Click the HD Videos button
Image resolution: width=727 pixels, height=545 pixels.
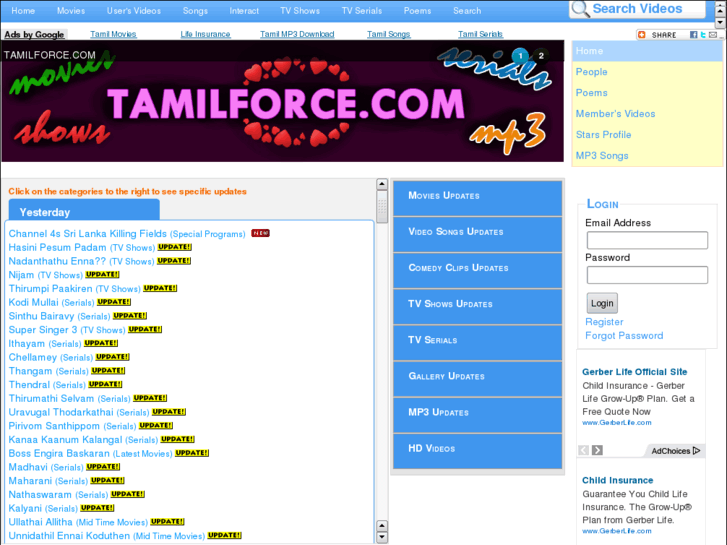(478, 451)
